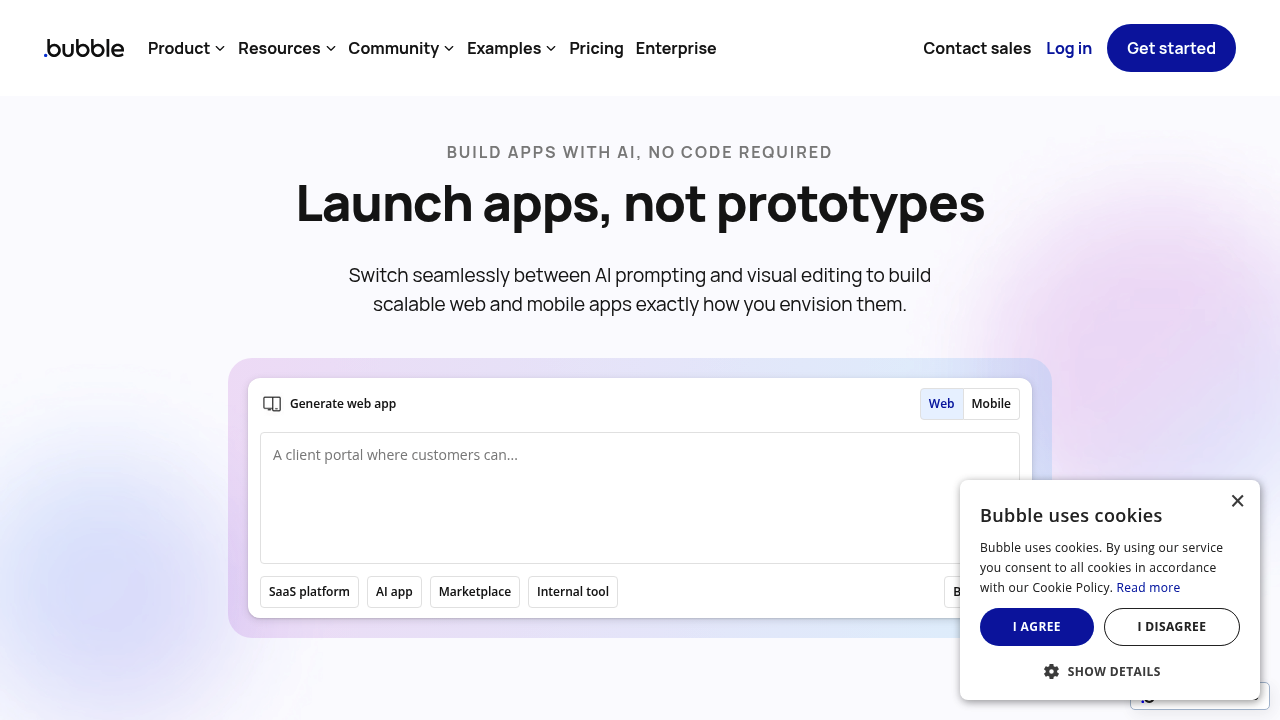1280x720 pixels.
Task: Switch to the Mobile toggle option
Action: (x=991, y=404)
